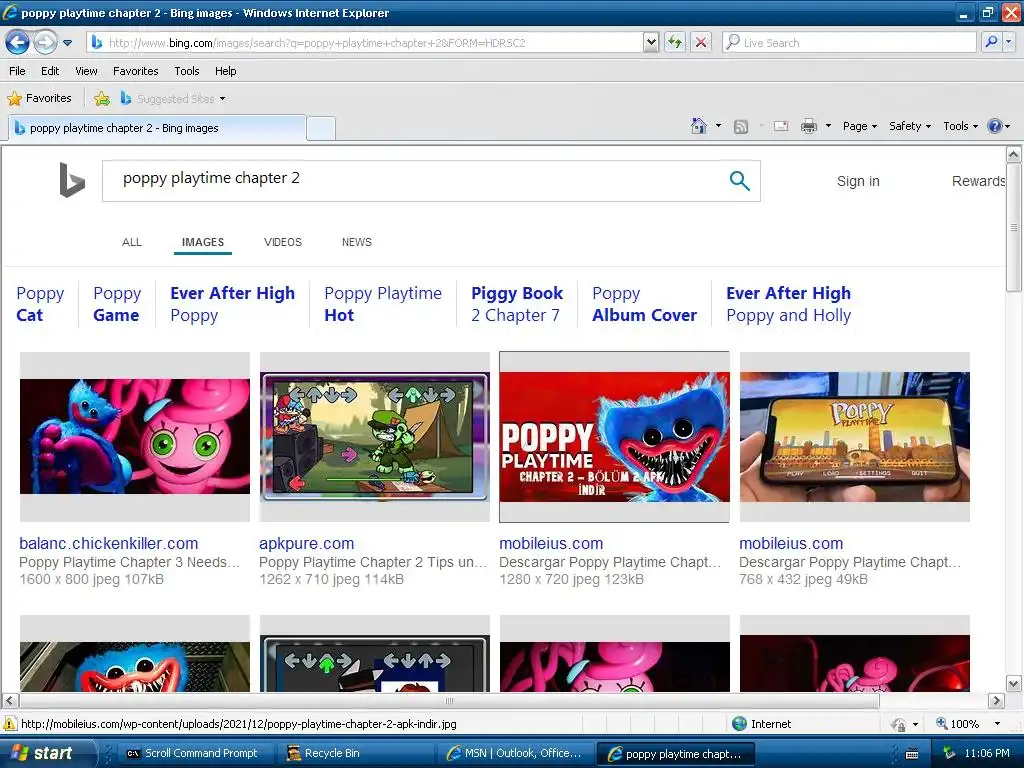Click the red Stop loading icon
Screen dimensions: 1024x768
coord(701,42)
